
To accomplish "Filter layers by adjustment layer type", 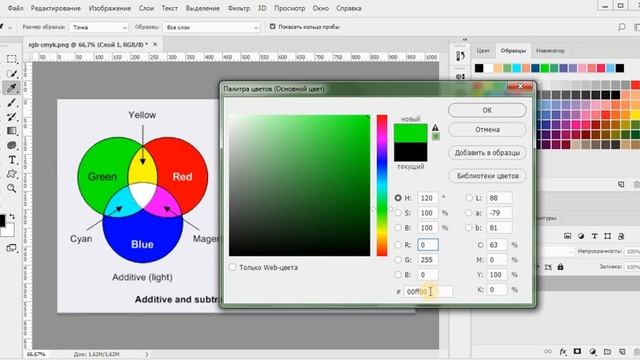I will (581, 236).
